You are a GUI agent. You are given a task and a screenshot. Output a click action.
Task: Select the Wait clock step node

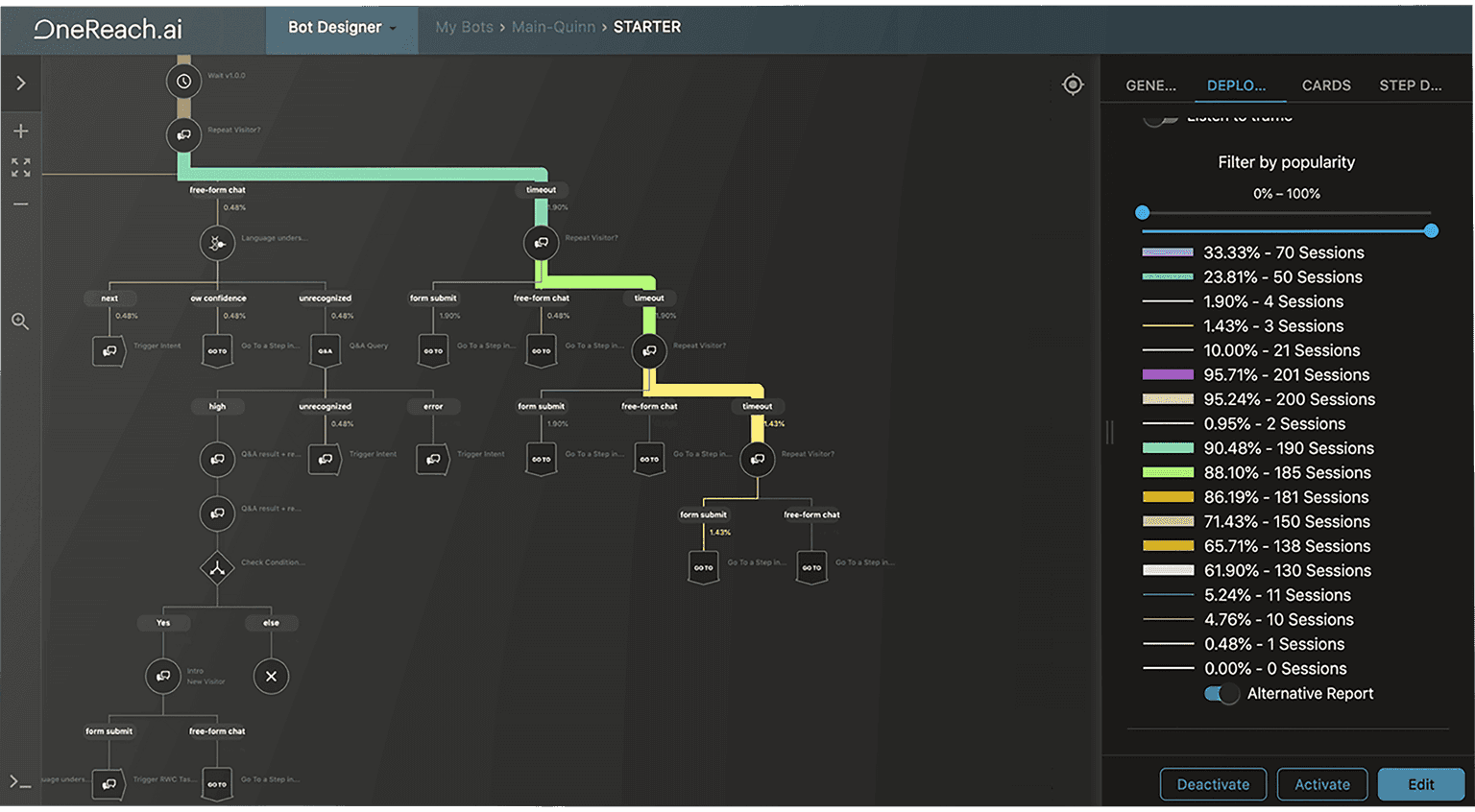pos(183,82)
